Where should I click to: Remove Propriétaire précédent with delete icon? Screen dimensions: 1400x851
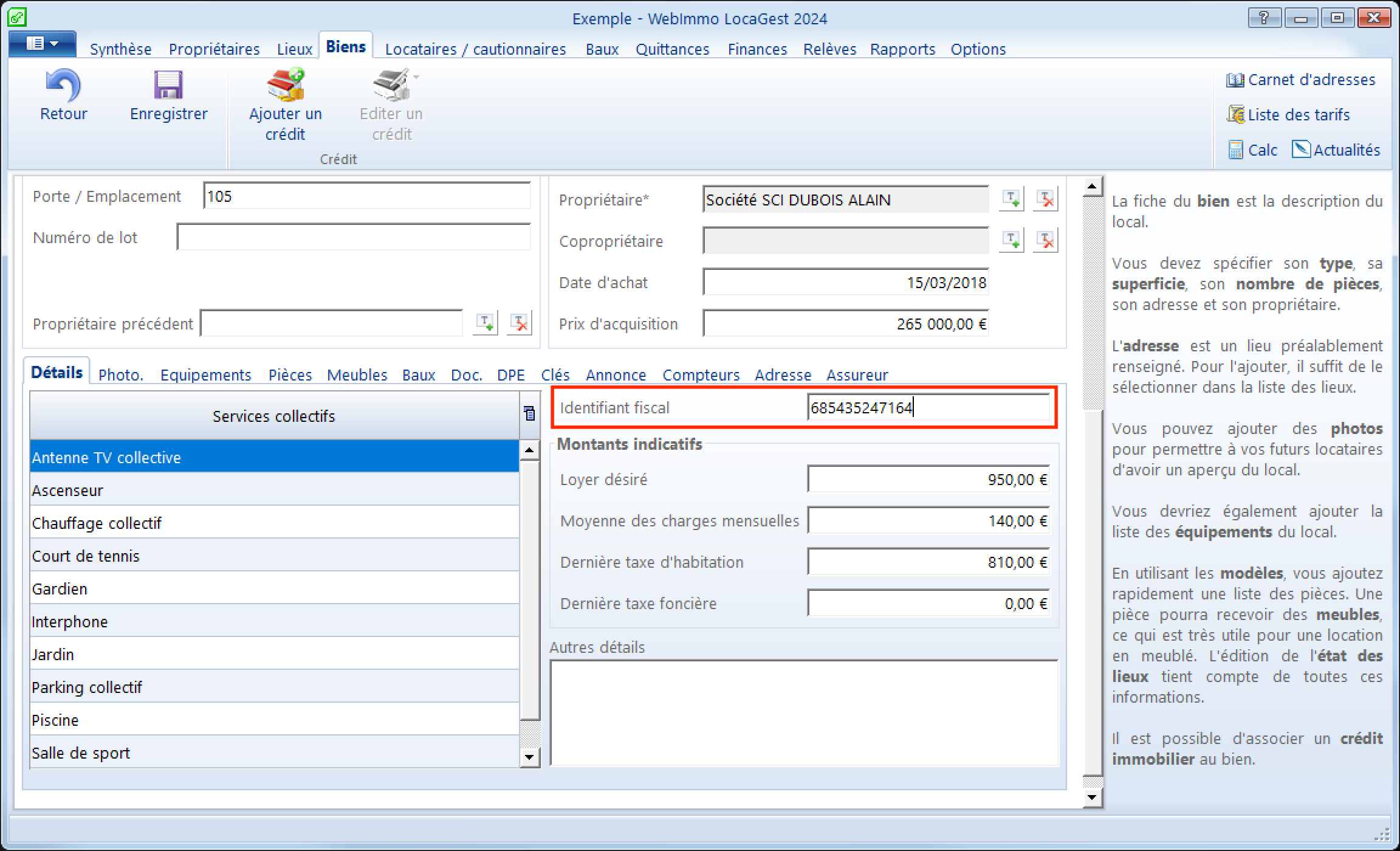(520, 323)
